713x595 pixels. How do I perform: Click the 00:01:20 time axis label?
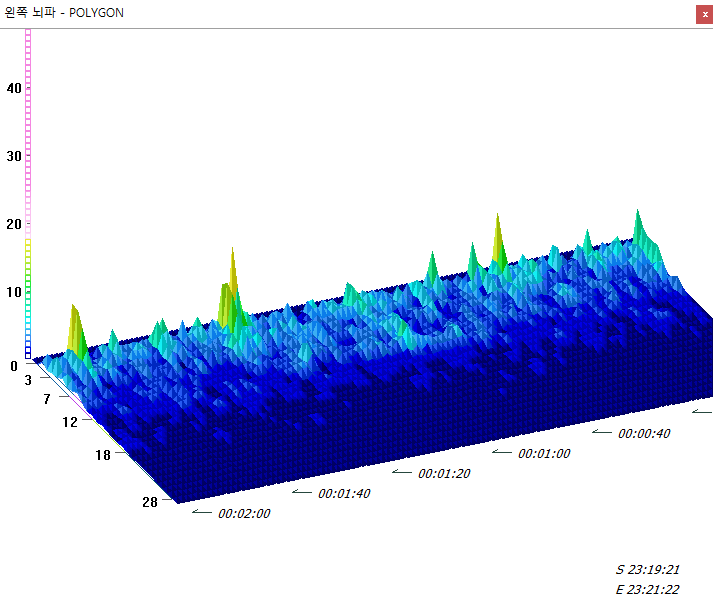coord(444,473)
